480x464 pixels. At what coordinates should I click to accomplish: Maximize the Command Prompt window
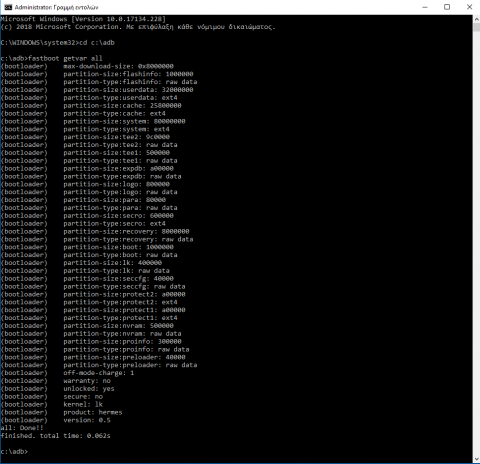tap(447, 7)
